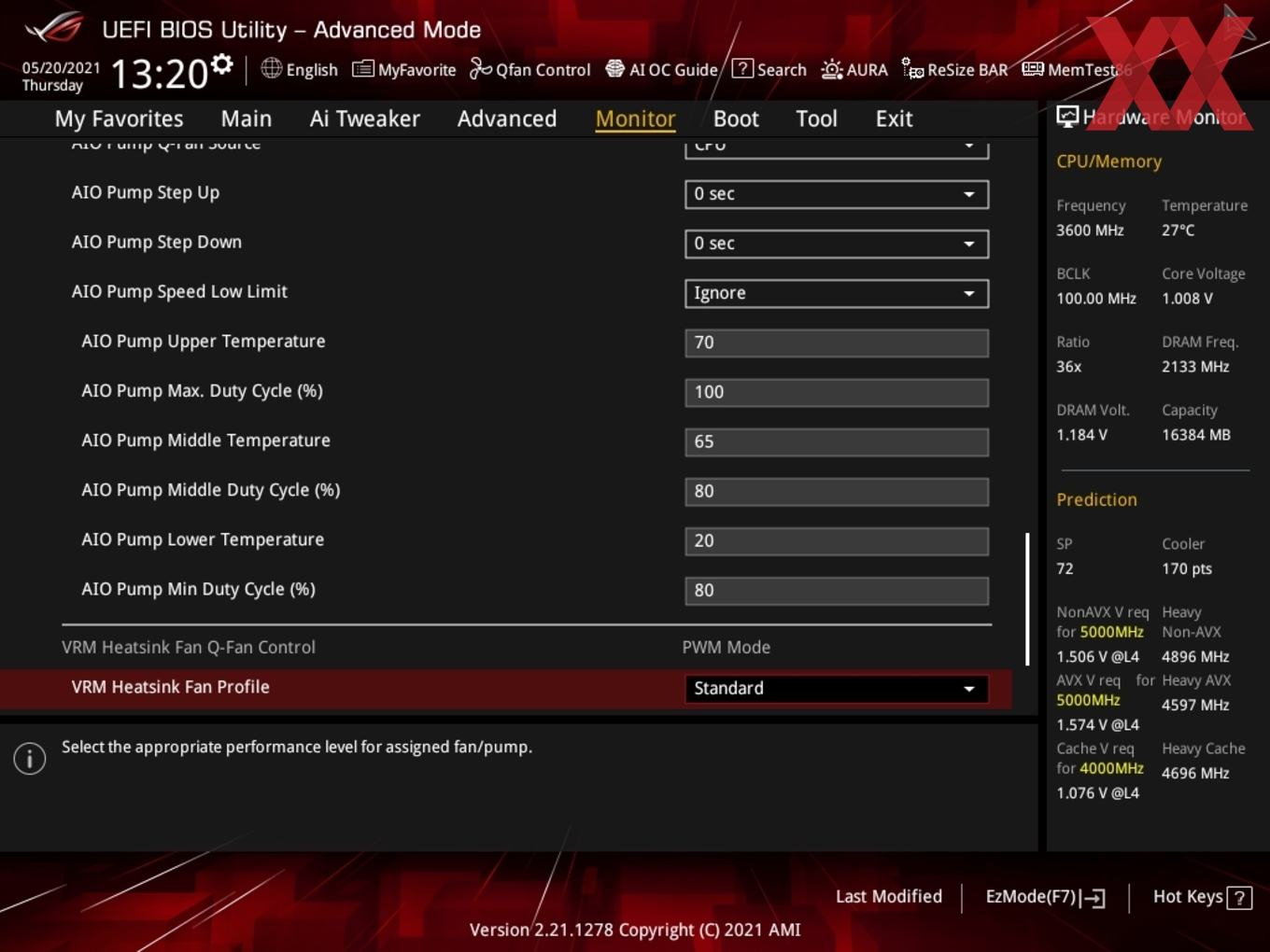Select VRM Heatsink Fan Profile row label
The width and height of the screenshot is (1270, 952).
coord(171,687)
